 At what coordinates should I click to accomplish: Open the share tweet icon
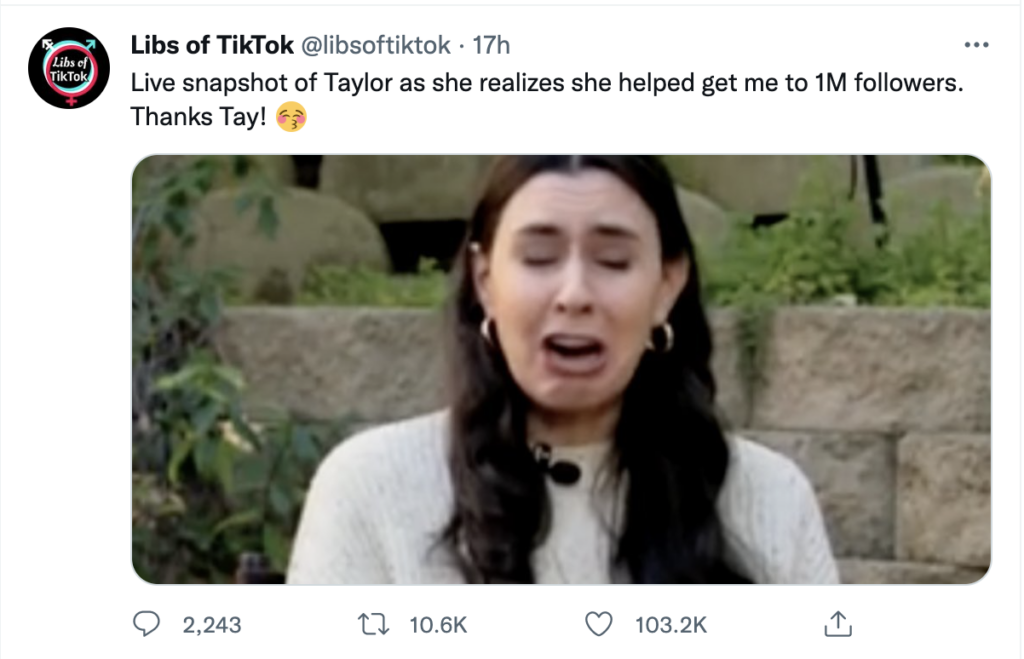(x=835, y=625)
